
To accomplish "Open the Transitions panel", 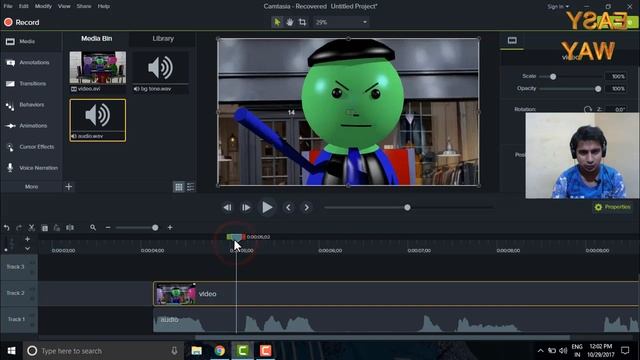I will 31,84.
